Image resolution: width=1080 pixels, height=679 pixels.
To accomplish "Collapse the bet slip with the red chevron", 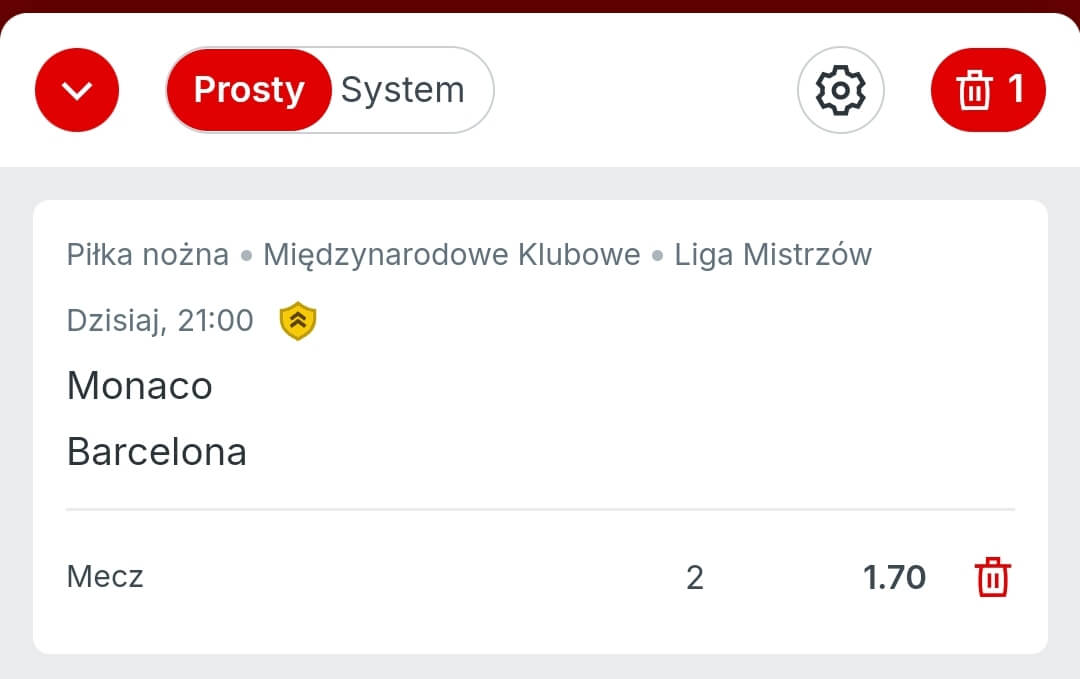I will click(x=77, y=91).
